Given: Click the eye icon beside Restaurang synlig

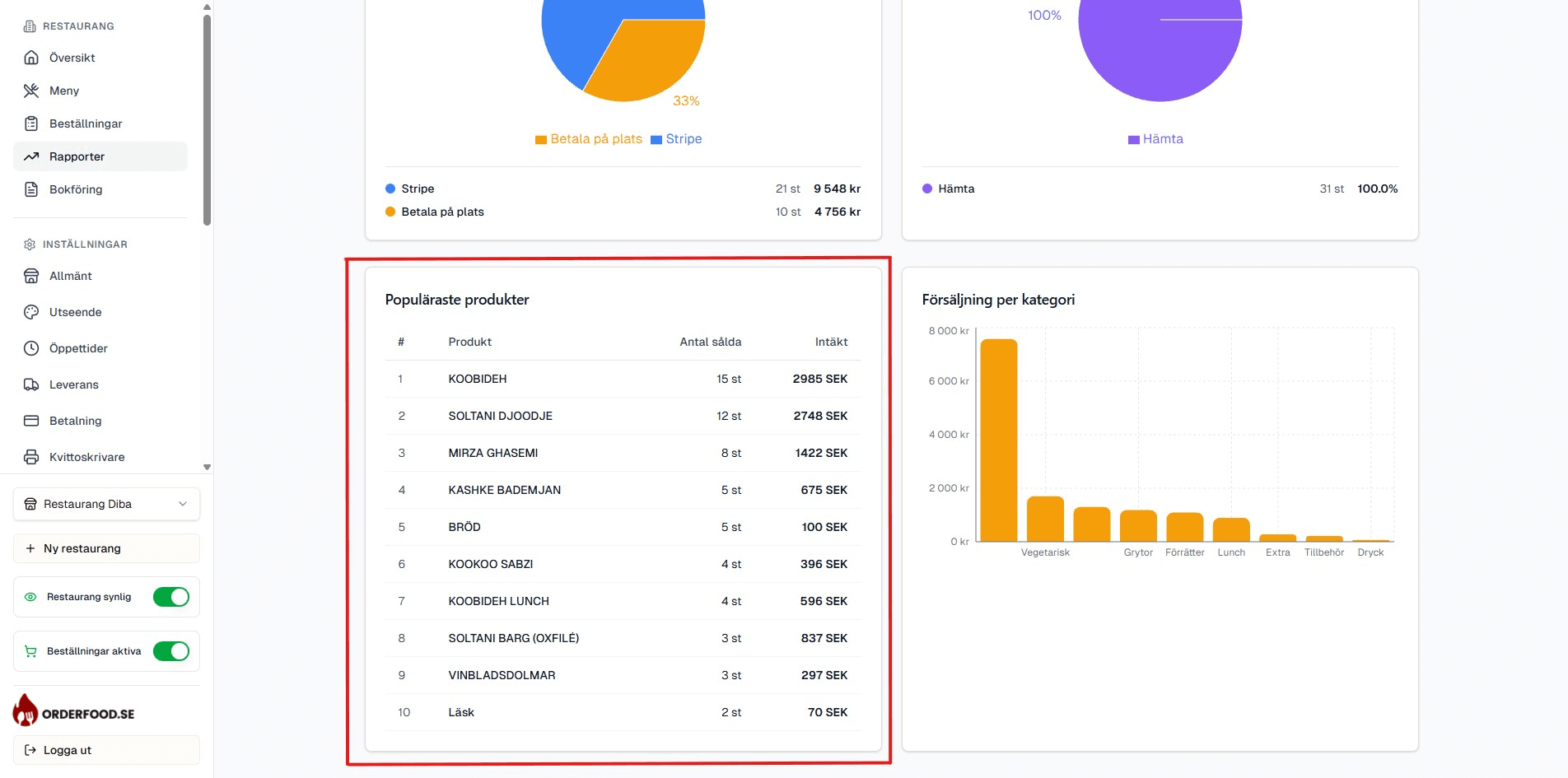Looking at the screenshot, I should (x=30, y=597).
